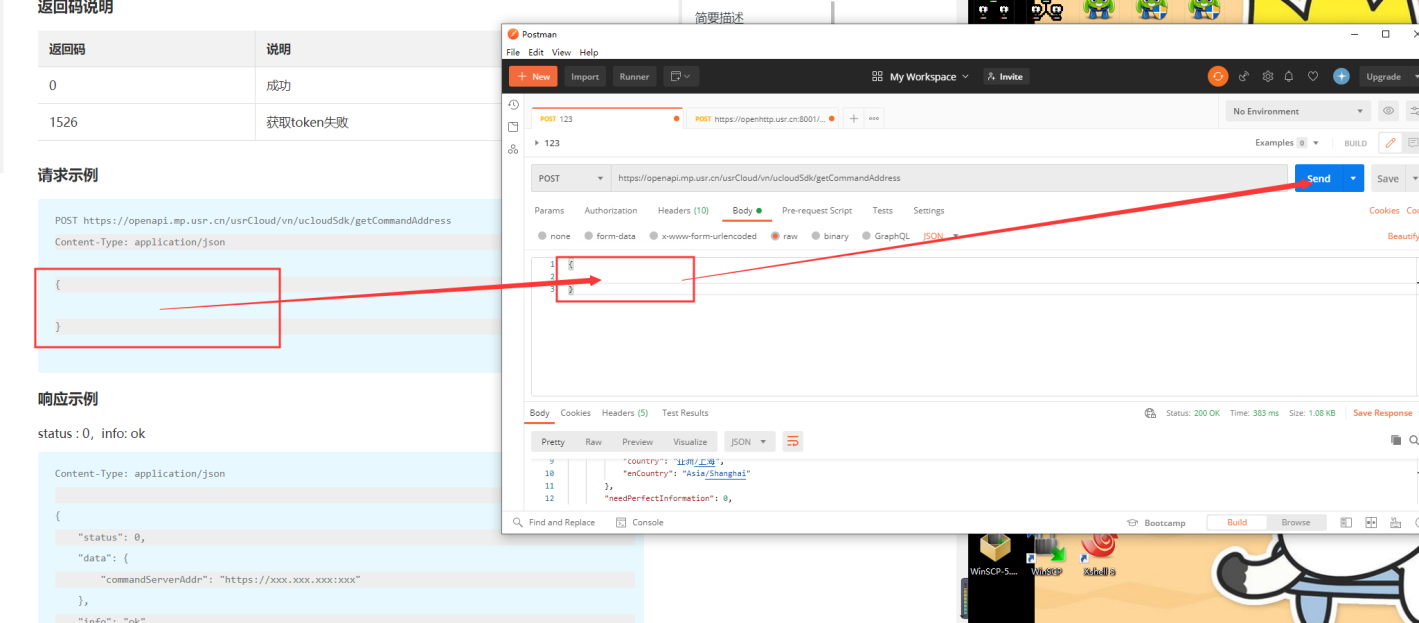Open the History sidebar icon

click(x=513, y=104)
